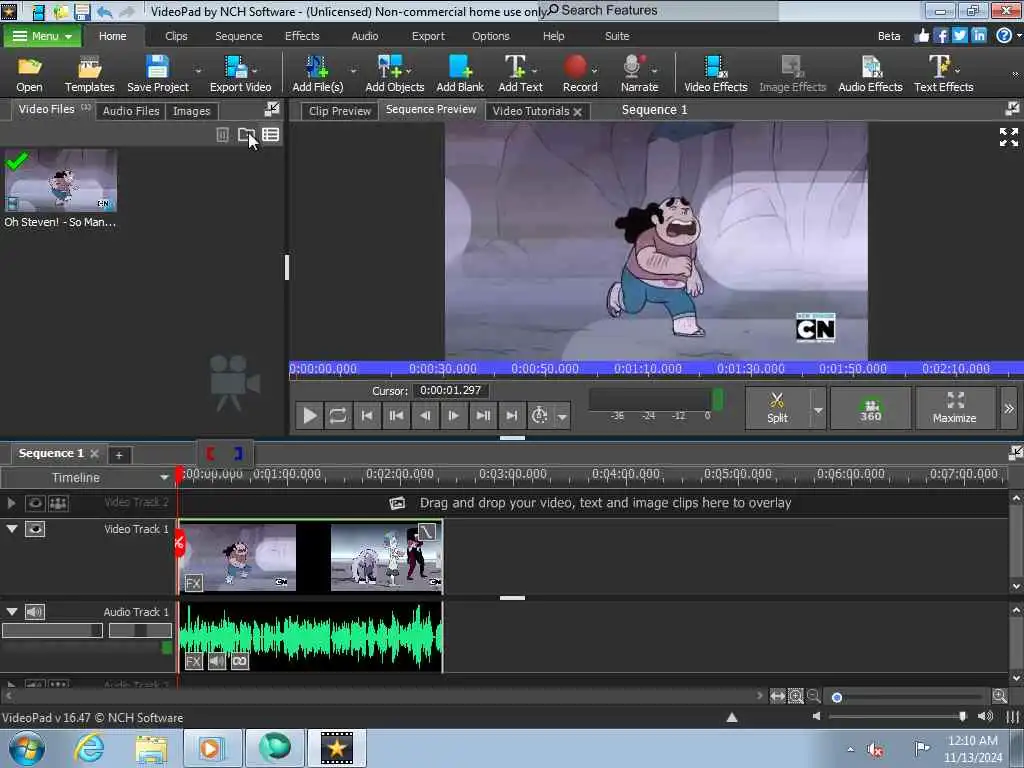
Task: Click the set start bracket marker
Action: (x=210, y=453)
